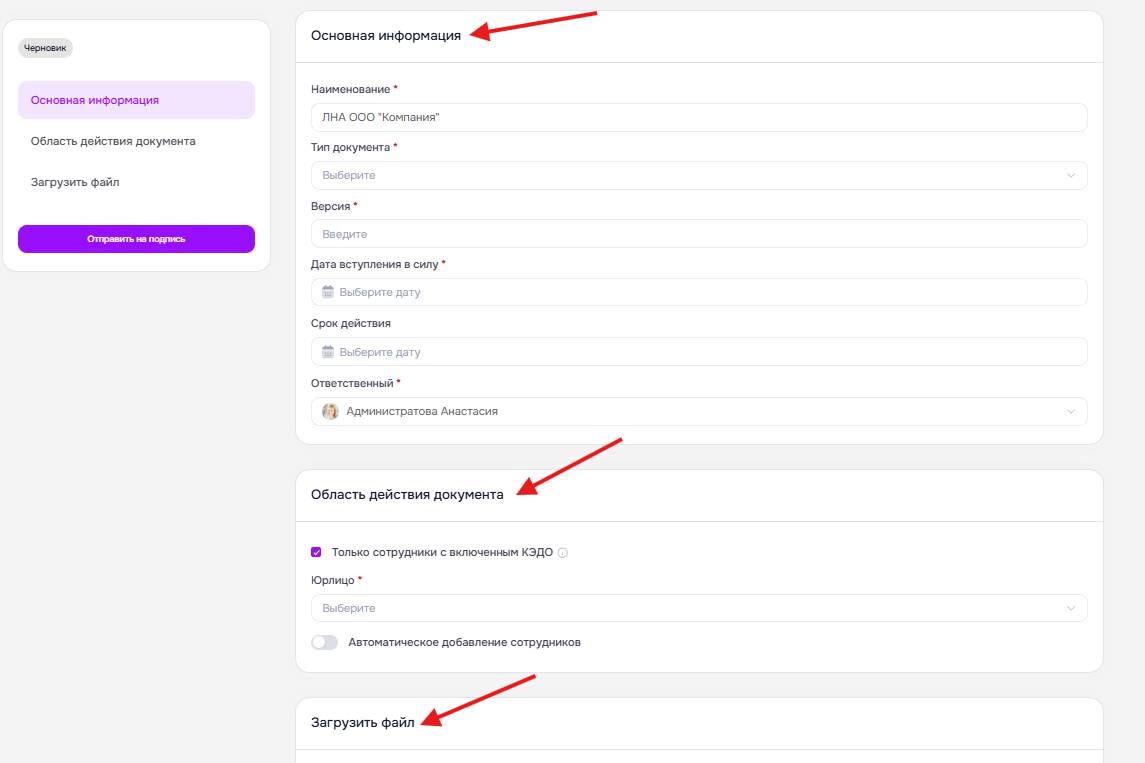Screen dimensions: 1145x763
Task: Focus the Версия input field
Action: (699, 234)
